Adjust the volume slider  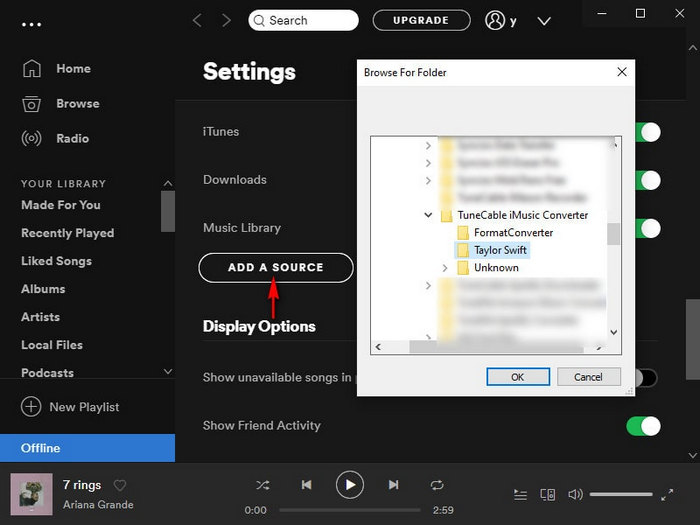click(x=621, y=494)
